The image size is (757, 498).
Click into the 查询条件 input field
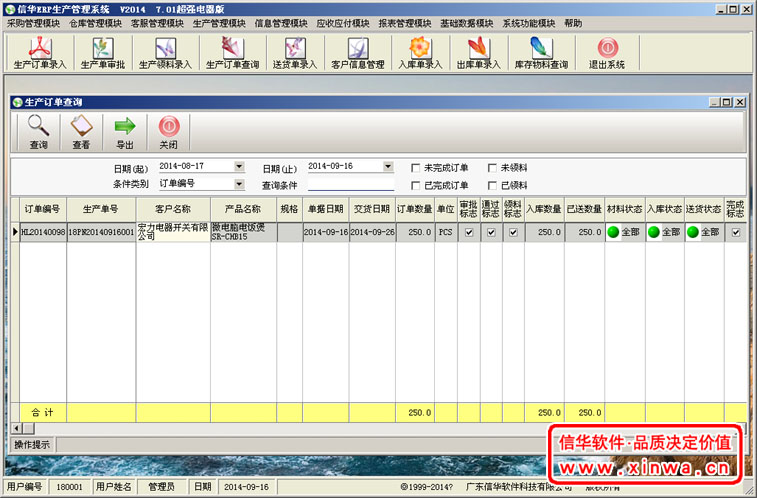tap(350, 184)
